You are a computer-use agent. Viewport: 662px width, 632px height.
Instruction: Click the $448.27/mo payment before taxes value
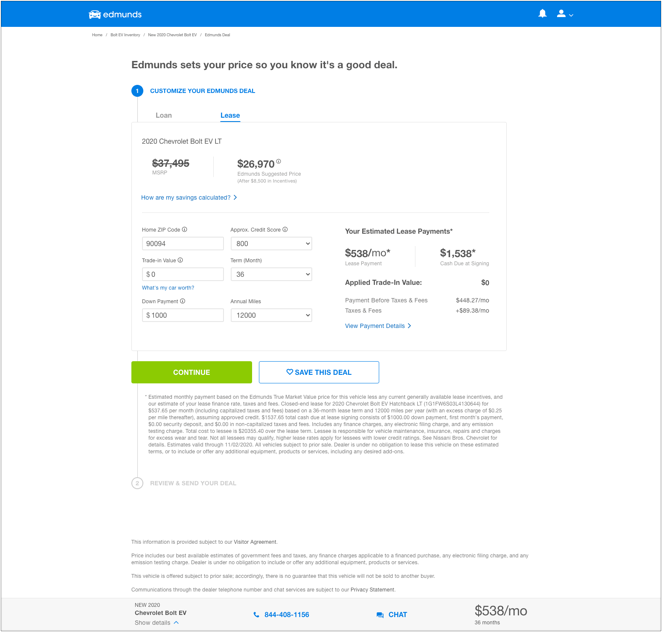472,300
